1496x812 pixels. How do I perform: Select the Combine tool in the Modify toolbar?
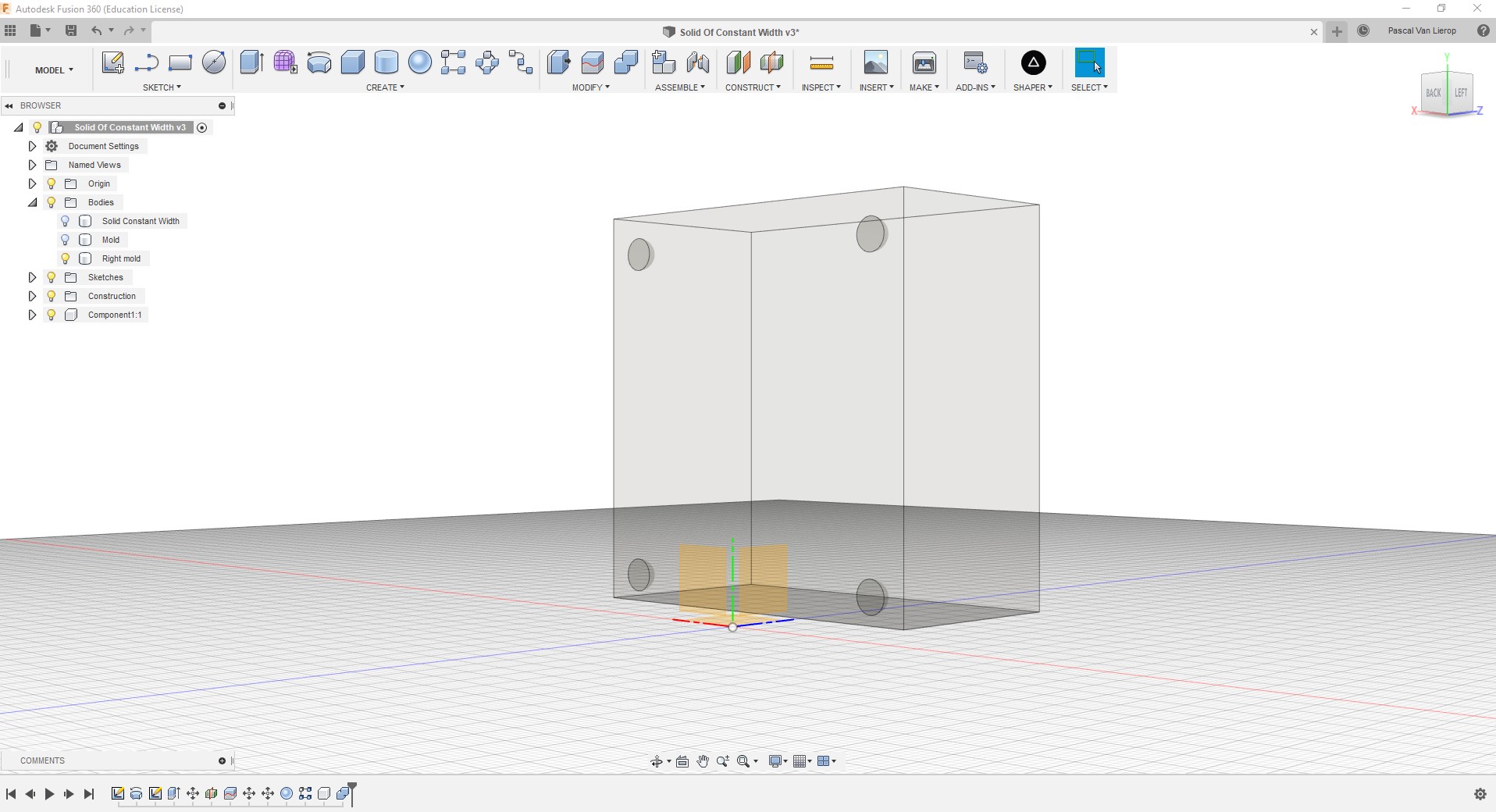[x=625, y=62]
